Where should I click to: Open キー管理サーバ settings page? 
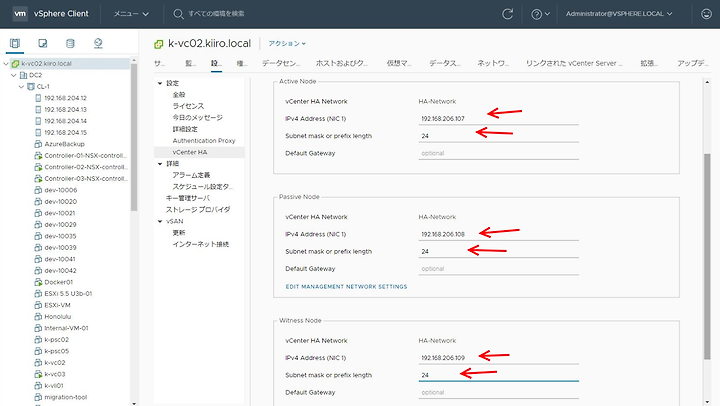pos(187,198)
